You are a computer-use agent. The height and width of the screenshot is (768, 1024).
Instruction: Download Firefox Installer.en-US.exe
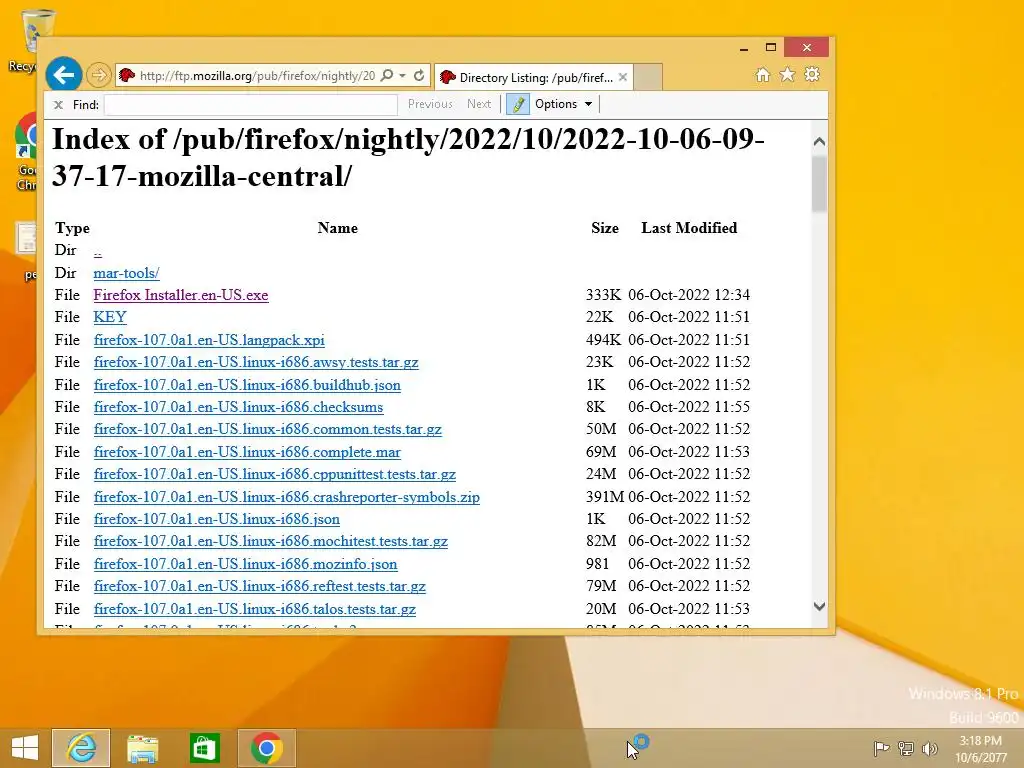pos(181,295)
